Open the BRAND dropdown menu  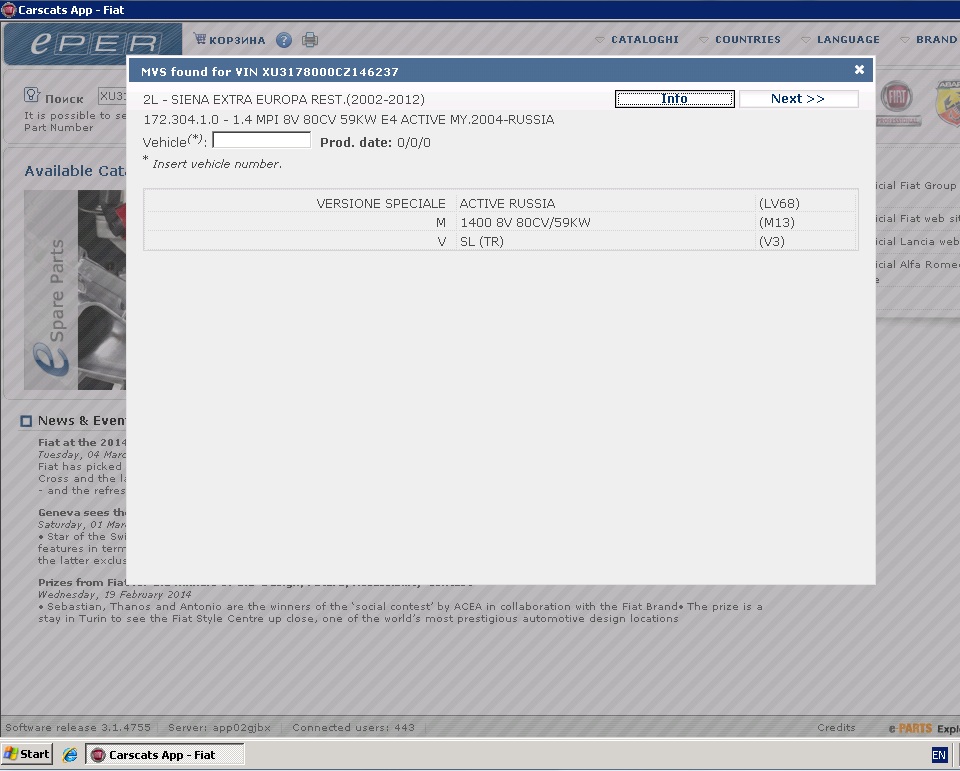click(x=929, y=40)
